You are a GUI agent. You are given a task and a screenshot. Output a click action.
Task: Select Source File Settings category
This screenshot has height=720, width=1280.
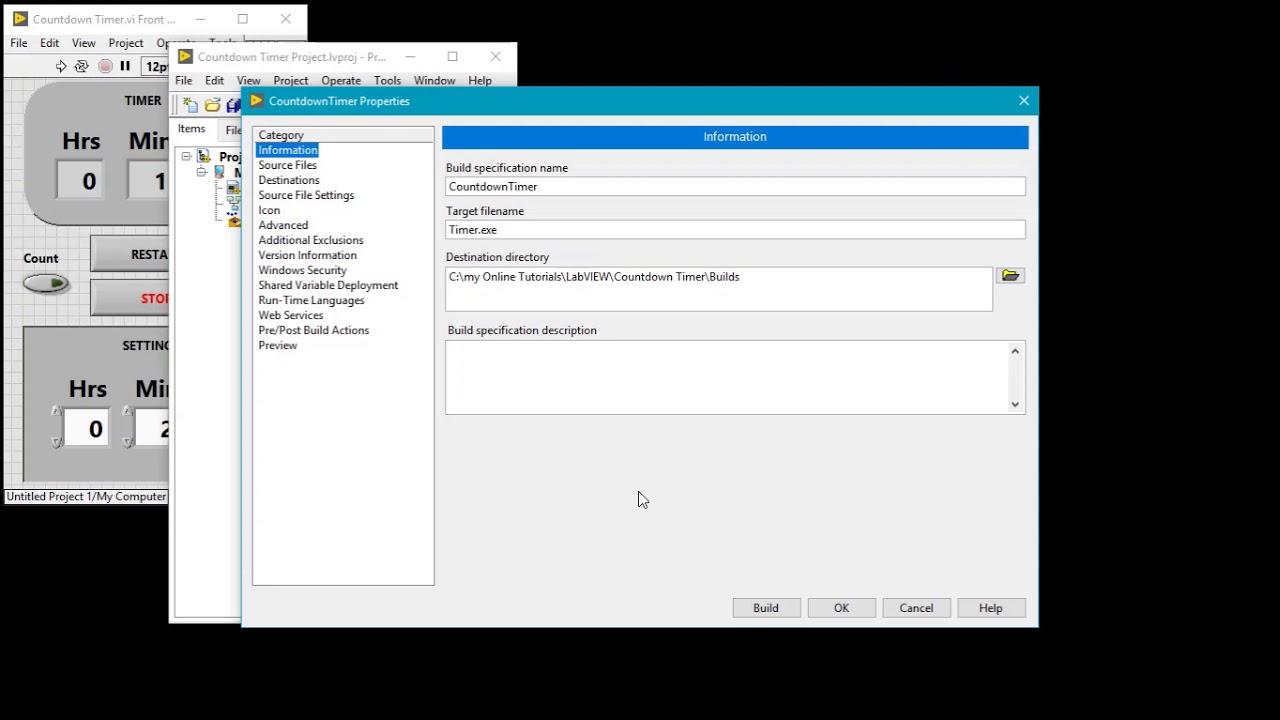[x=306, y=195]
